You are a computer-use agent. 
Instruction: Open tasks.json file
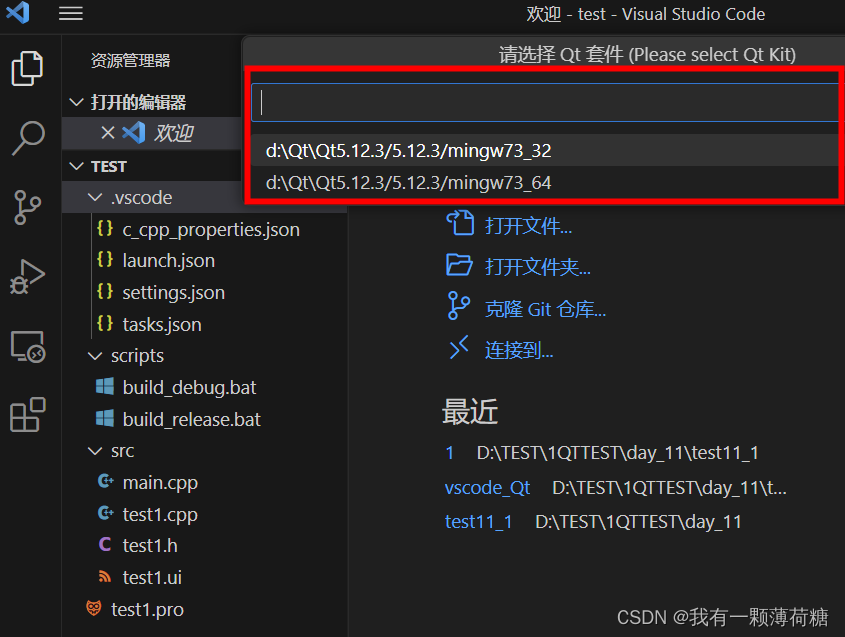tap(162, 324)
